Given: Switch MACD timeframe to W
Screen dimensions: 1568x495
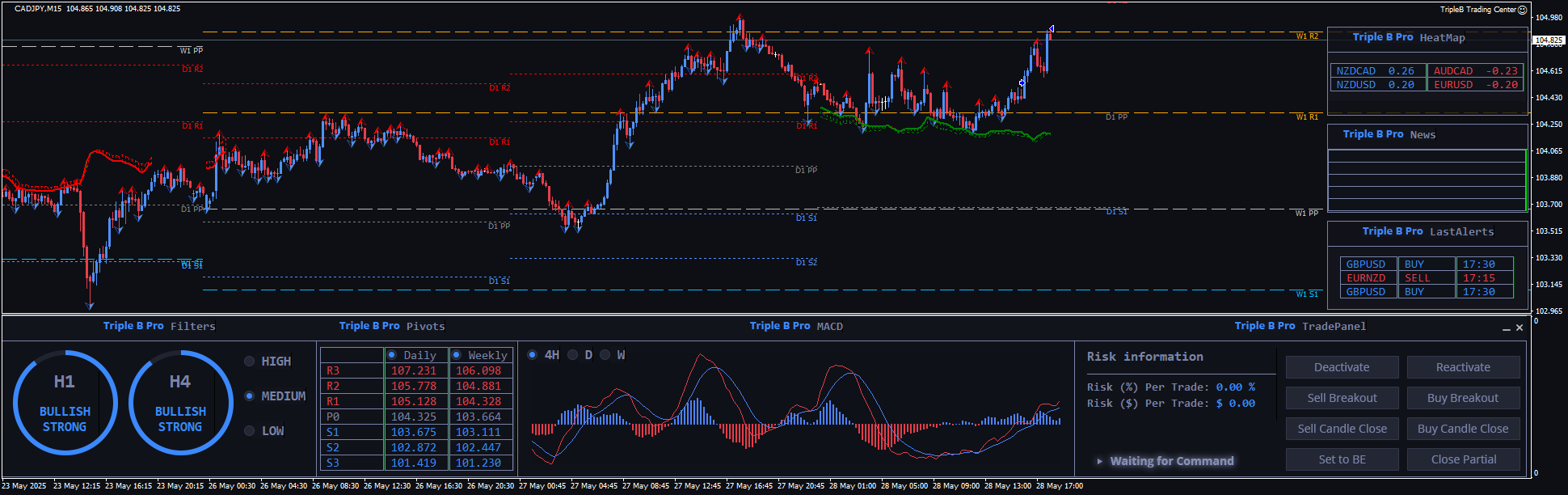Looking at the screenshot, I should [605, 355].
